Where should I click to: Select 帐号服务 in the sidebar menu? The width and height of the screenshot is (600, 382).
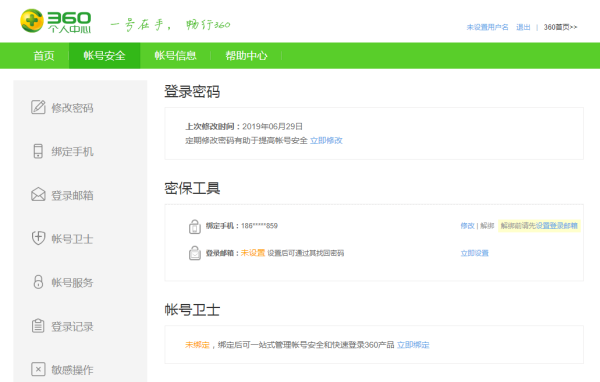click(x=72, y=282)
